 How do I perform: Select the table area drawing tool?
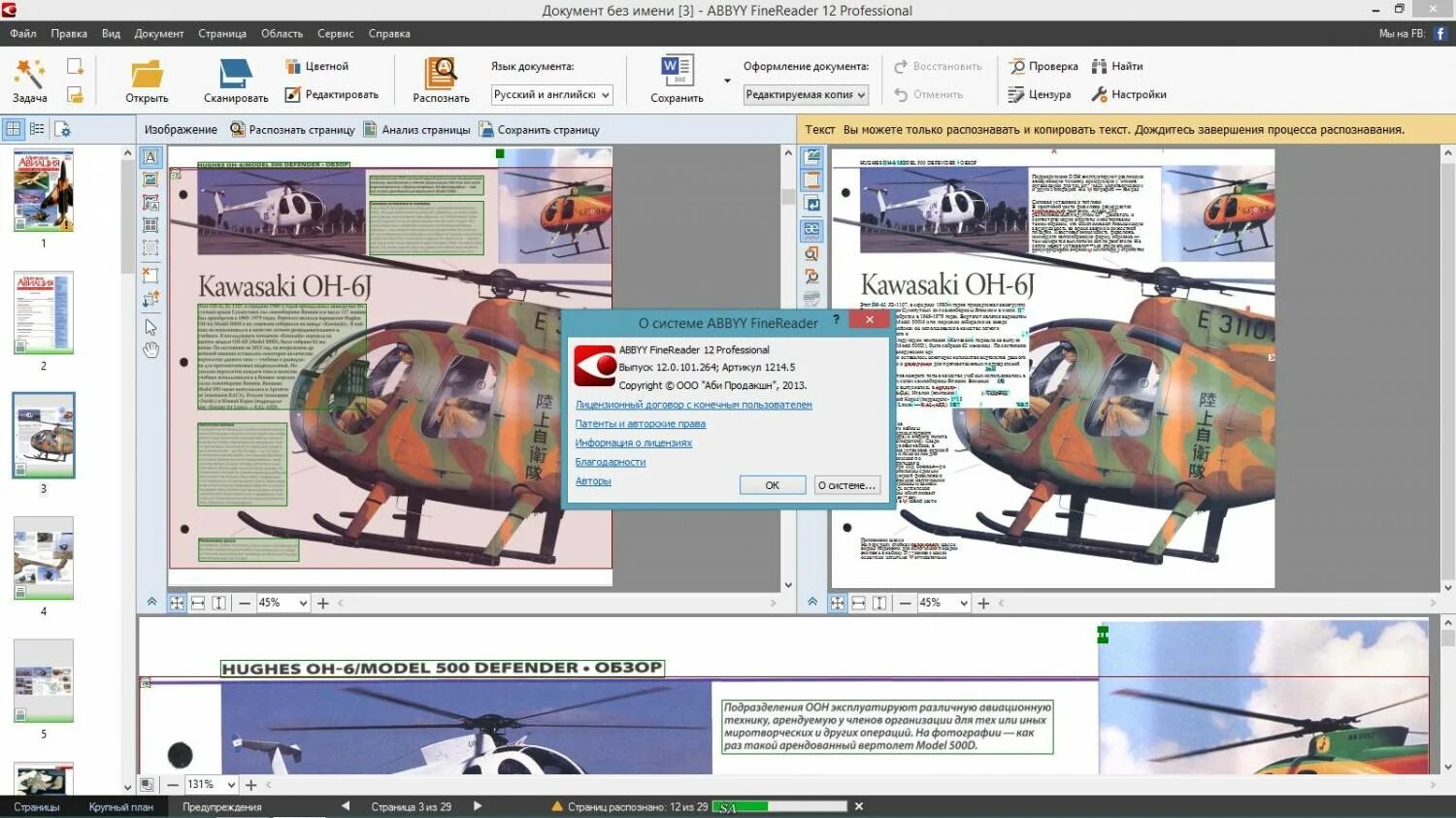pyautogui.click(x=150, y=225)
